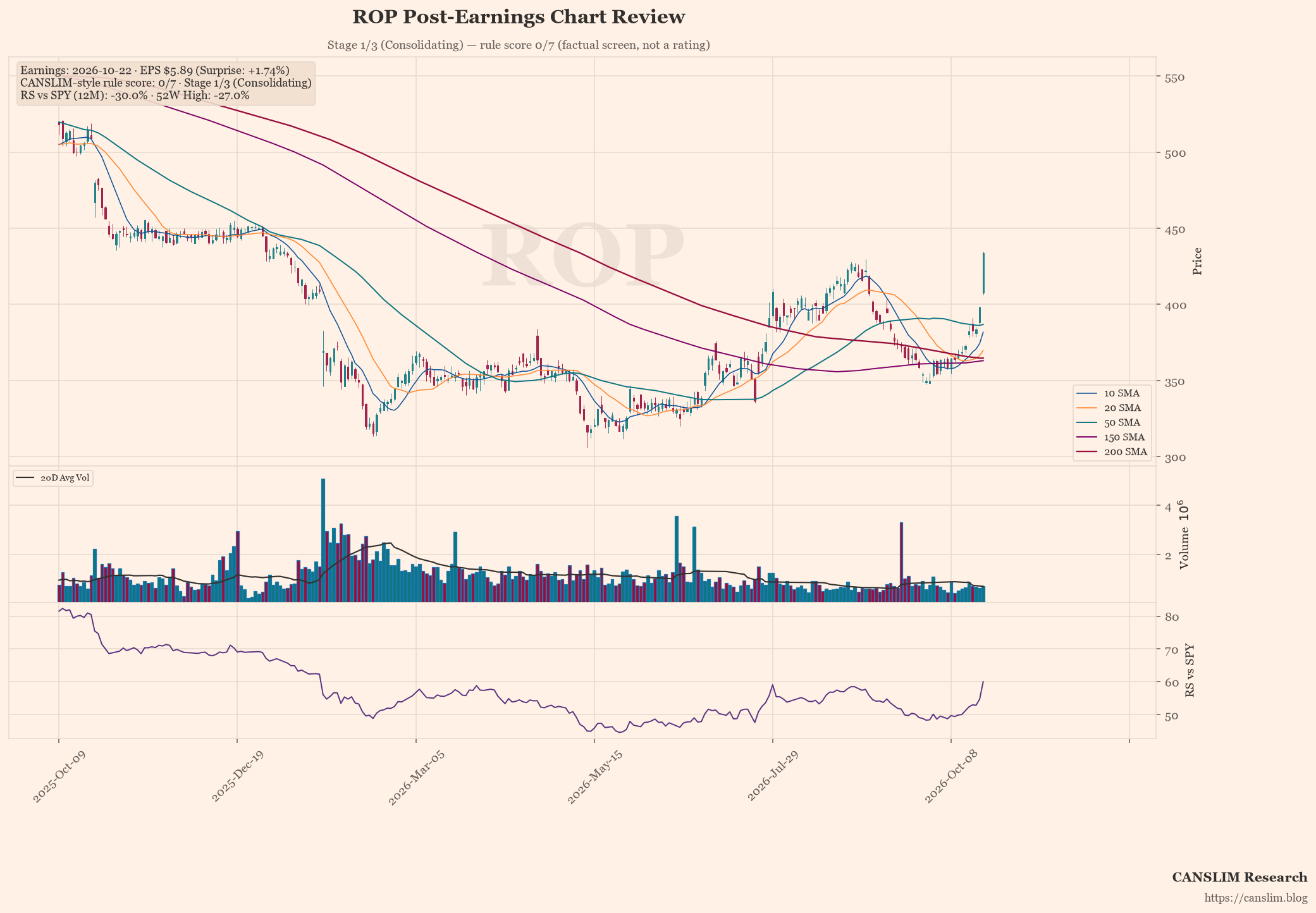The width and height of the screenshot is (1316, 913).
Task: Open the https://canslim.blog link
Action: pos(1256,898)
